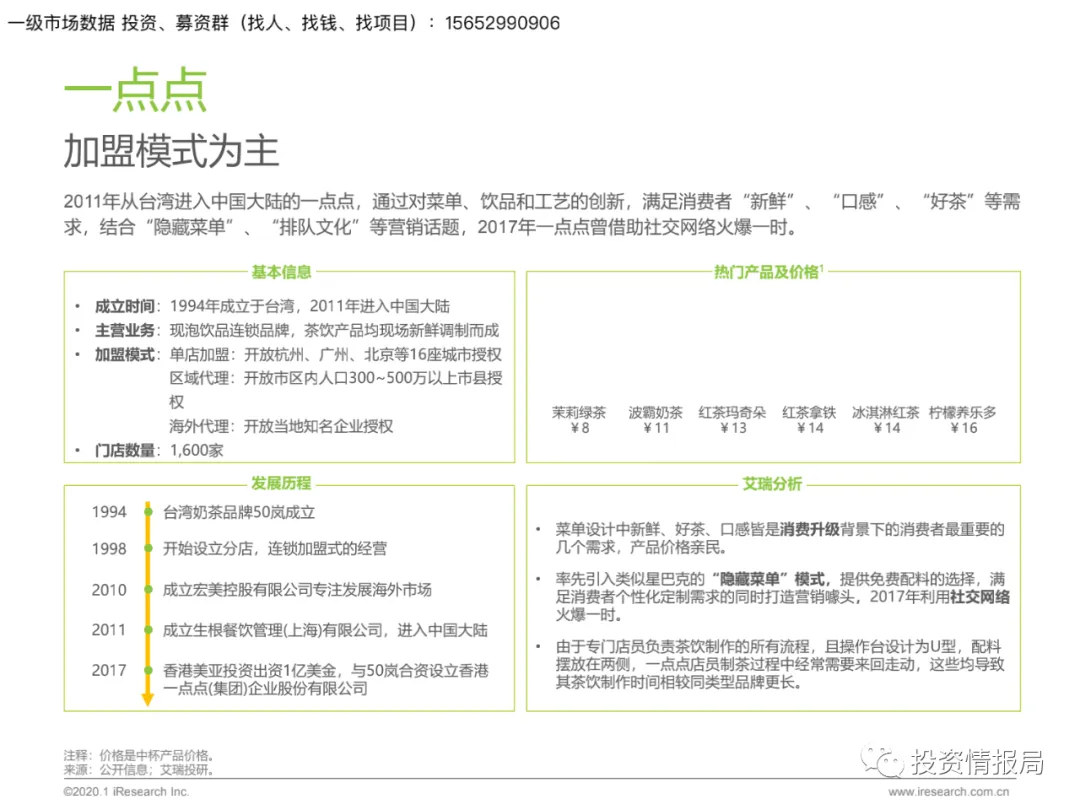Select the 1,600家 store count value
The image size is (1080, 810).
(196, 450)
